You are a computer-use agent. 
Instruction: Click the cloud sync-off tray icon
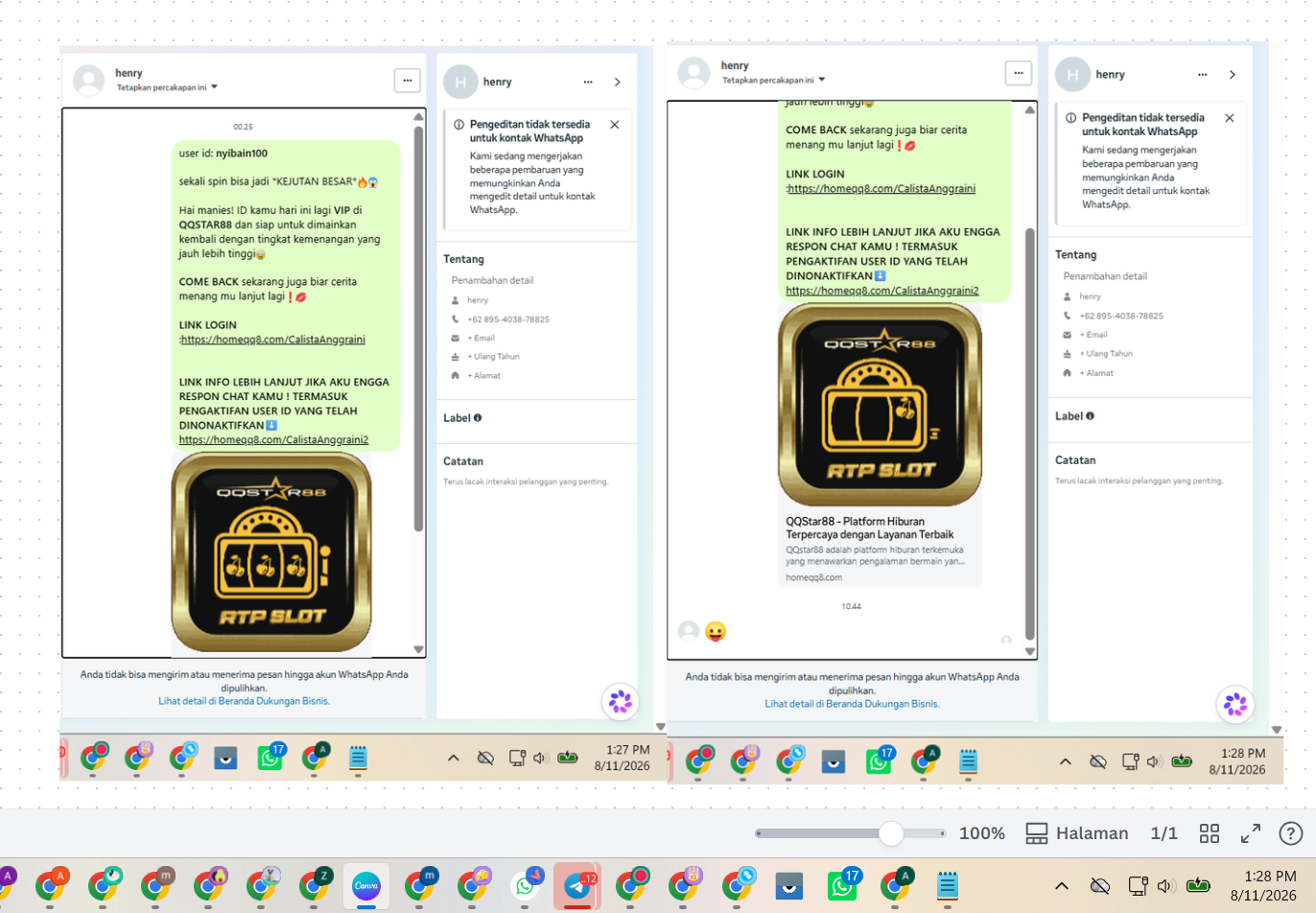[x=1100, y=885]
